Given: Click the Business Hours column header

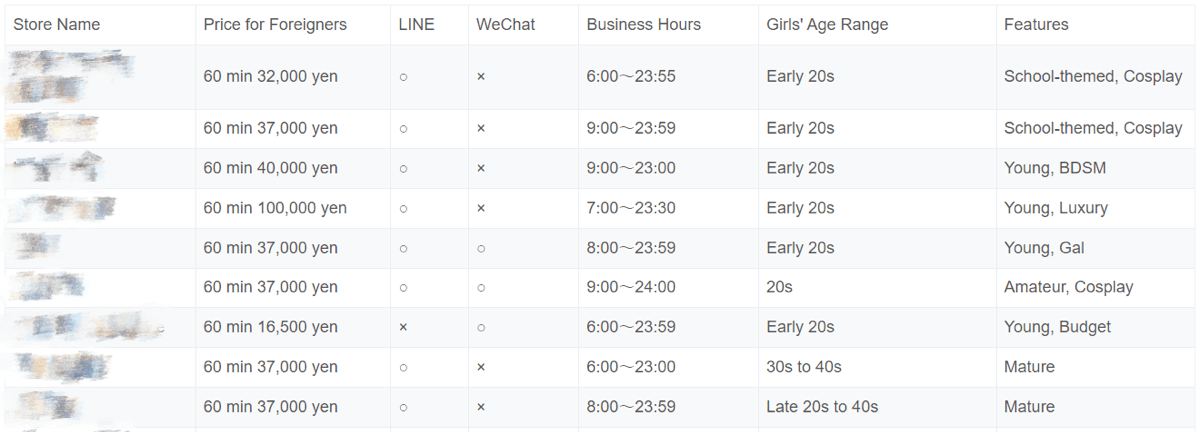Looking at the screenshot, I should (x=644, y=25).
